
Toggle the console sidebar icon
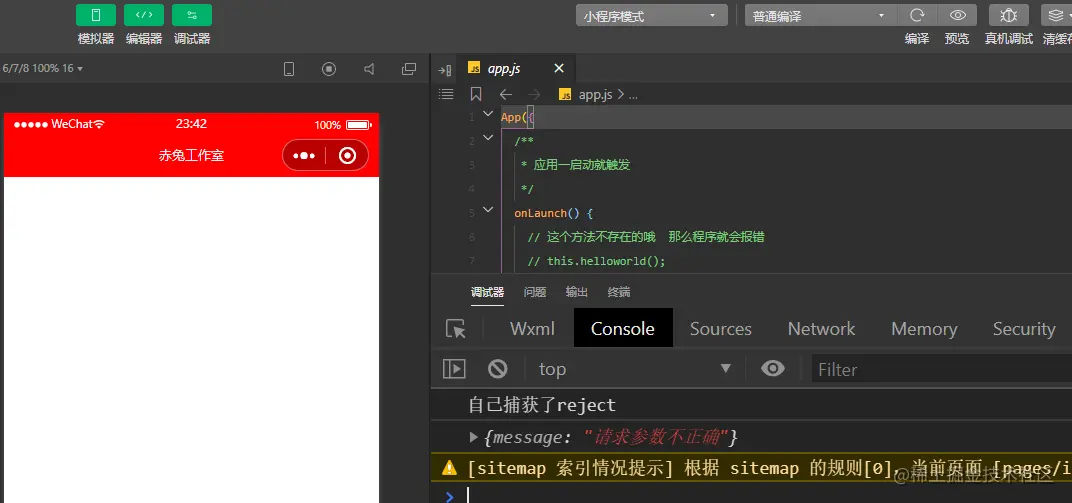[454, 369]
